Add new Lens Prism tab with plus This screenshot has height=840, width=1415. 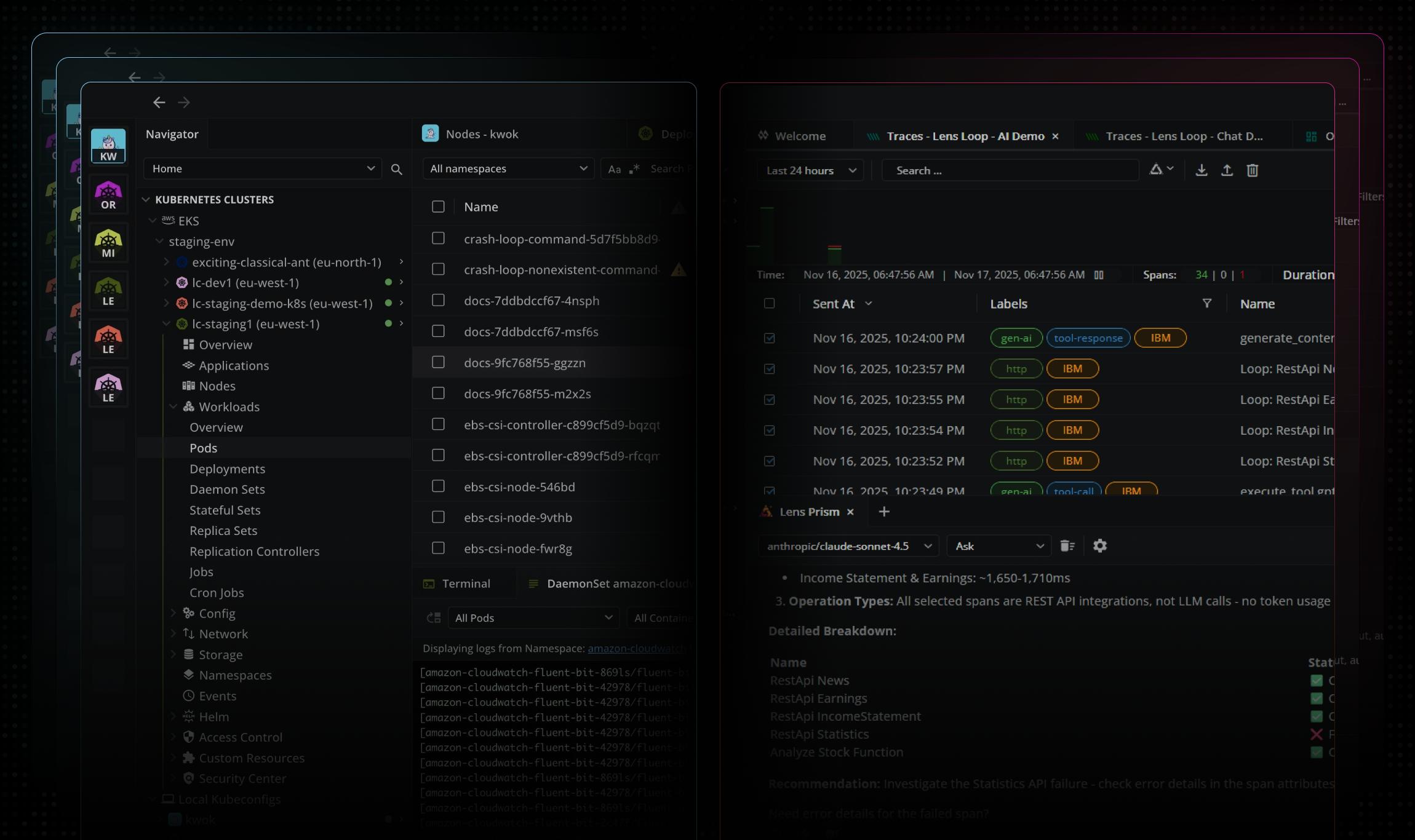tap(884, 512)
